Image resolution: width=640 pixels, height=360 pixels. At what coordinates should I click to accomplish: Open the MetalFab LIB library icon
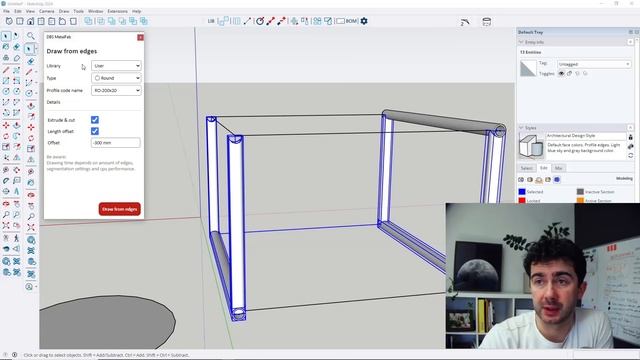click(211, 21)
